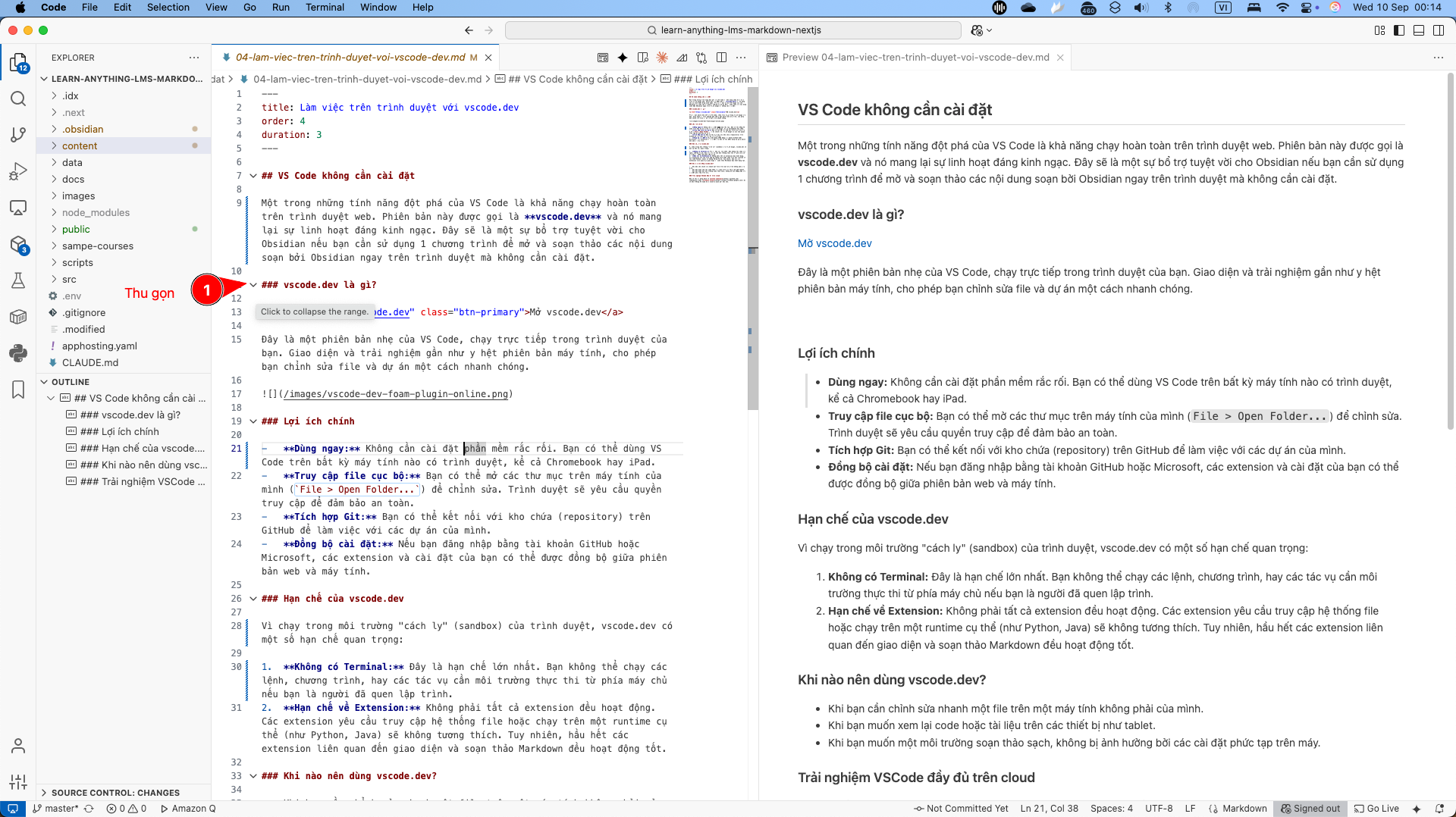Viewport: 1456px width, 817px height.
Task: Open the Search view in activity bar
Action: coord(18,99)
